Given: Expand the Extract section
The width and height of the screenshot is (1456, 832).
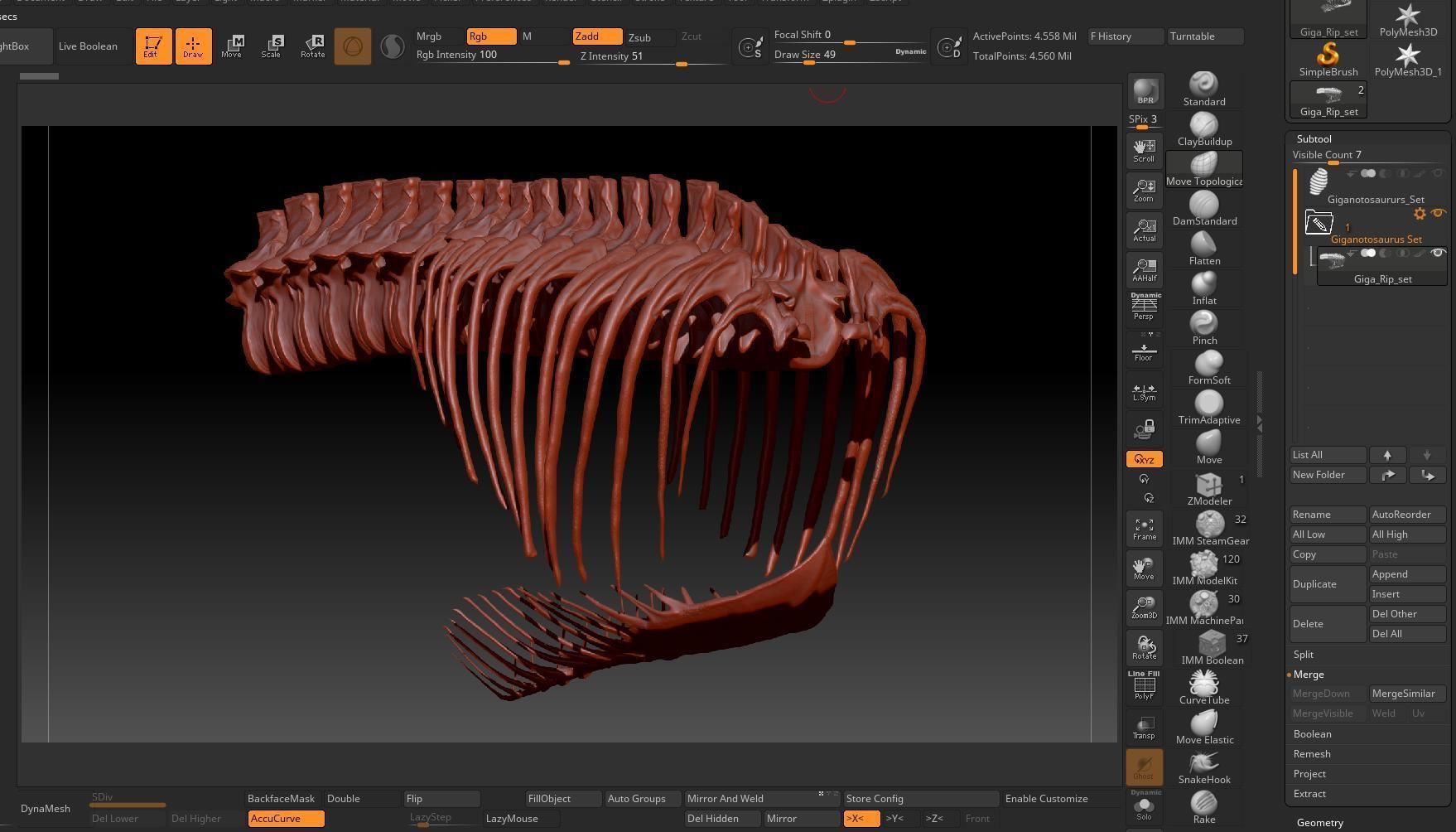Looking at the screenshot, I should tap(1309, 794).
